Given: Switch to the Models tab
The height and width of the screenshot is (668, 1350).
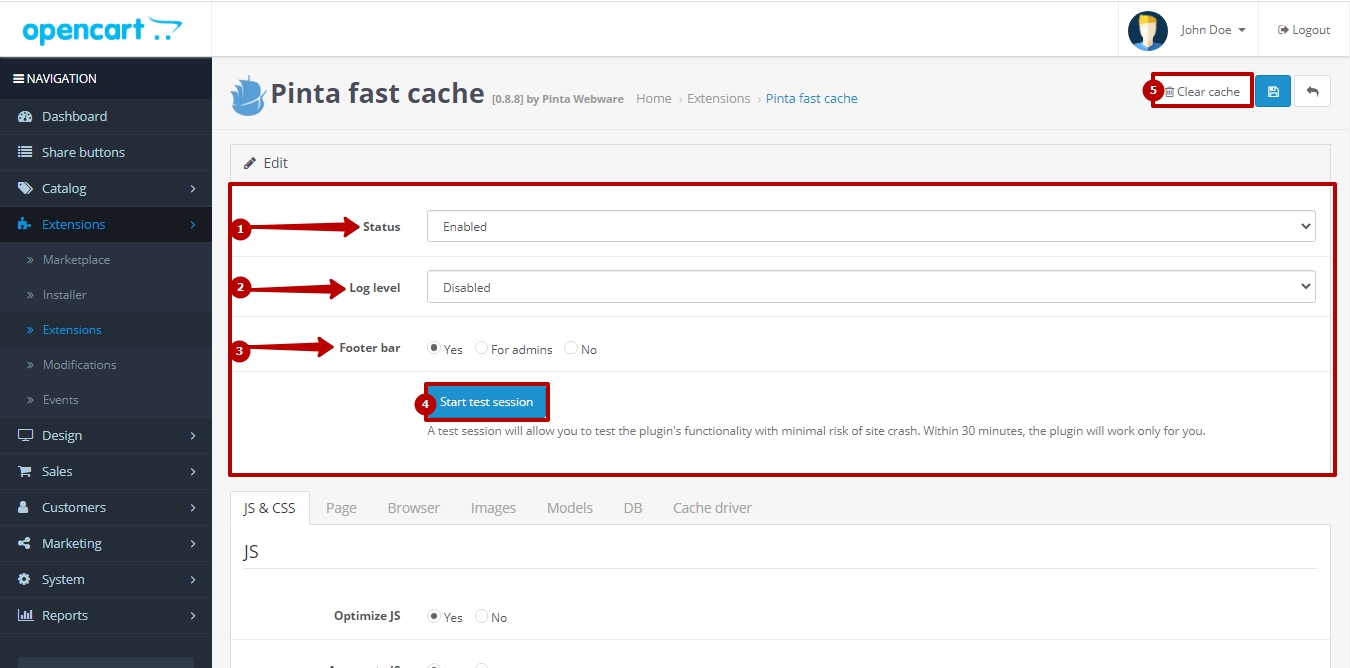Looking at the screenshot, I should coord(570,508).
